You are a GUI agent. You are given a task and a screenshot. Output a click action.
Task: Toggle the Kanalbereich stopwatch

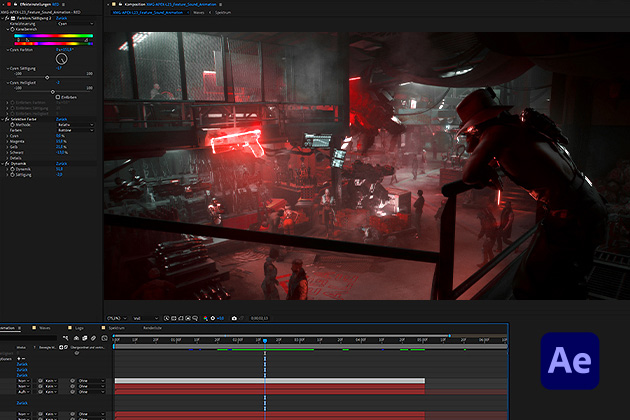[x=12, y=29]
